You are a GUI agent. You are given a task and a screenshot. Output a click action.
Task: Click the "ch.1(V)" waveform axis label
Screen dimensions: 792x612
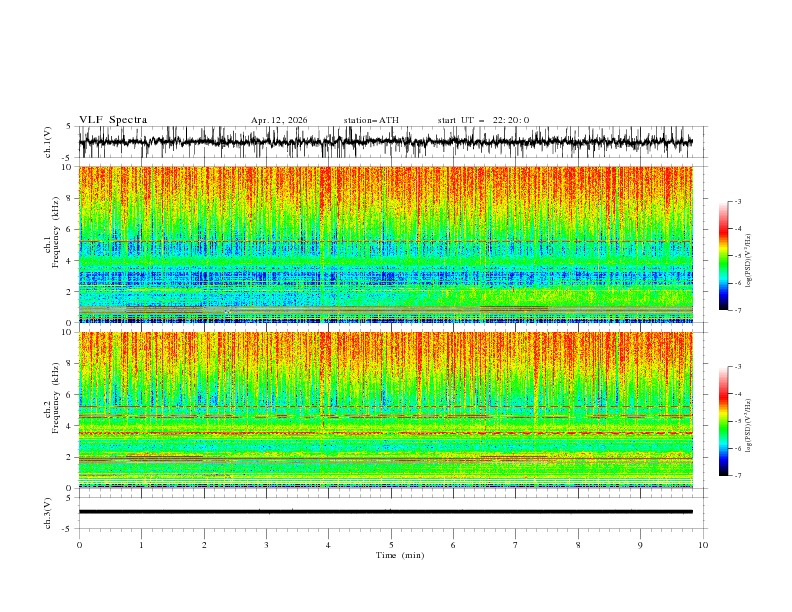click(x=47, y=142)
